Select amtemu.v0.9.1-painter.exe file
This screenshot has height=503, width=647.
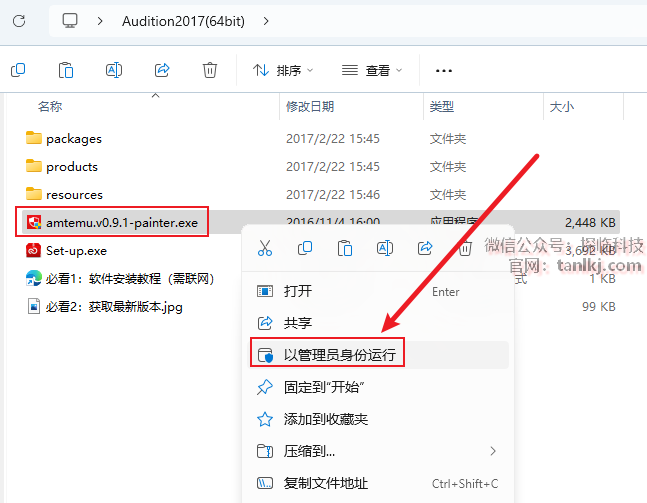coord(122,223)
